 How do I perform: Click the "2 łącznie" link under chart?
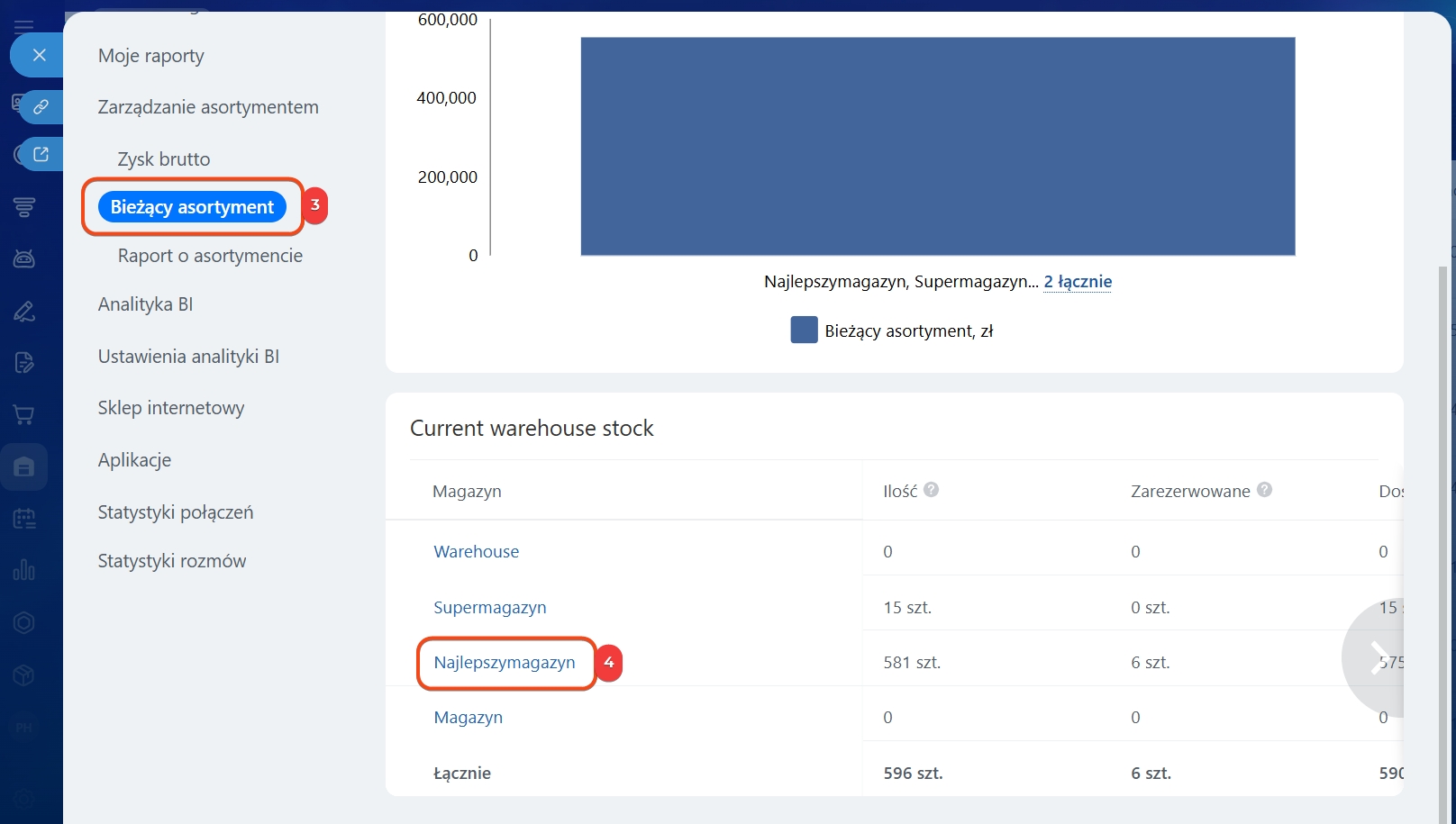point(1078,282)
